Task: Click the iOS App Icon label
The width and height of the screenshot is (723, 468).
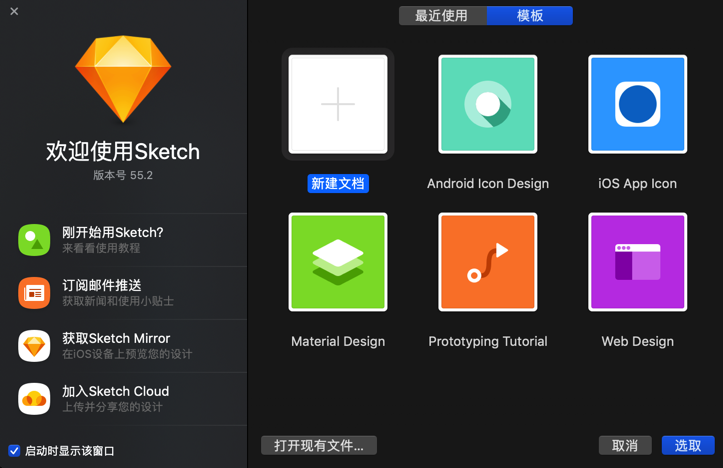Action: (638, 184)
